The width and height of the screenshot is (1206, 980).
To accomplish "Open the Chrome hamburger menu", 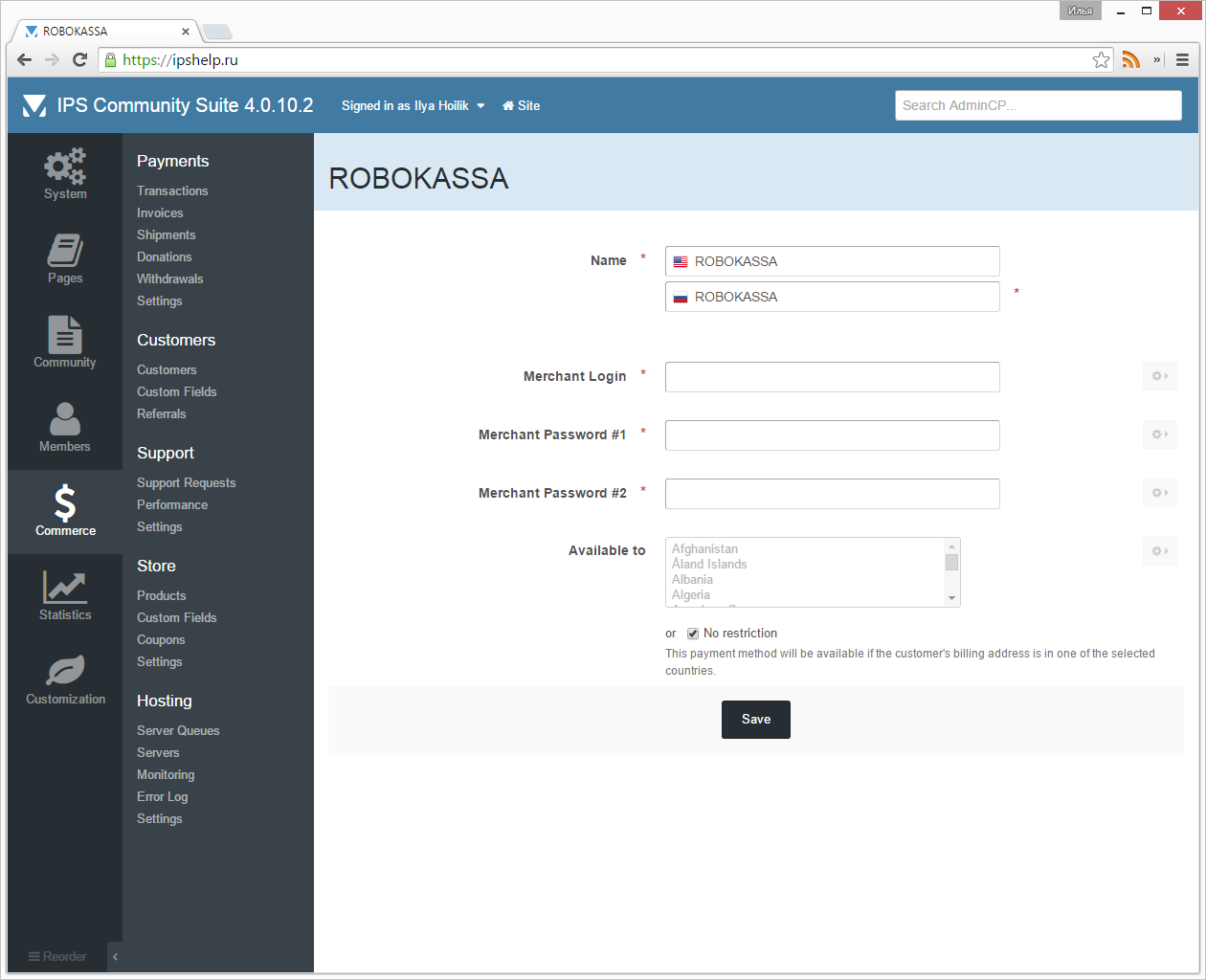I will click(x=1183, y=59).
